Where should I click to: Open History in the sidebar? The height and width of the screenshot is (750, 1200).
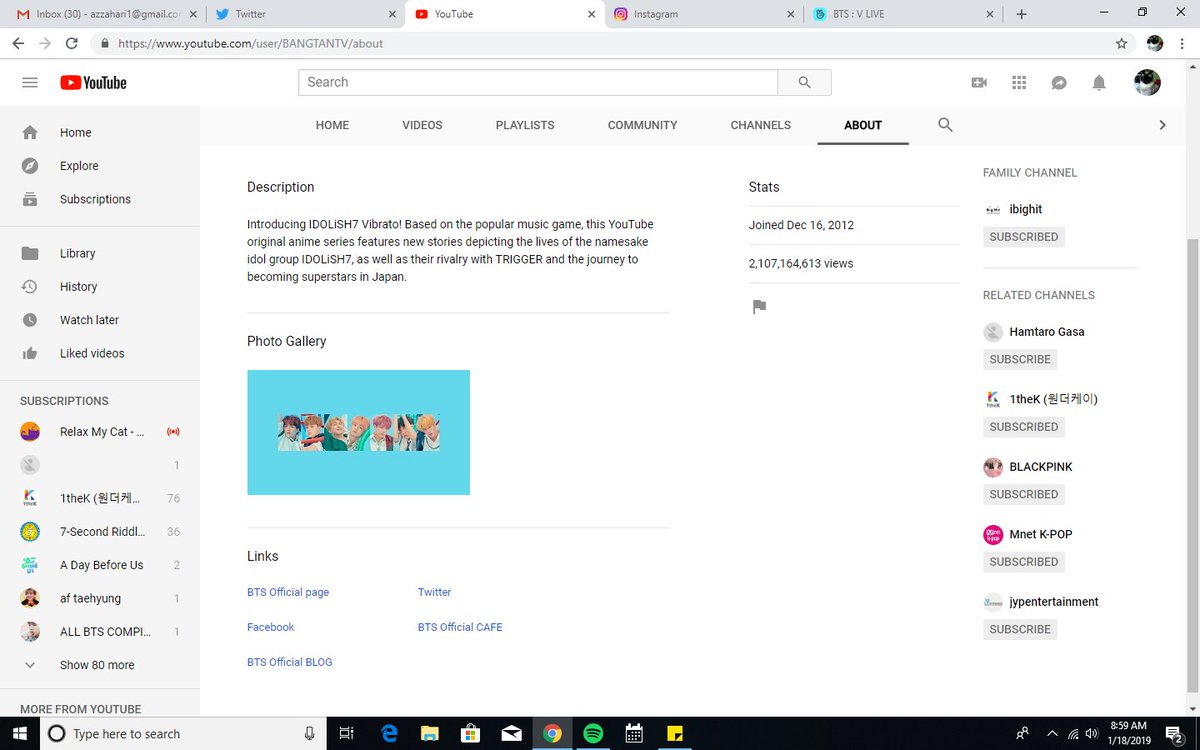pyautogui.click(x=100, y=286)
